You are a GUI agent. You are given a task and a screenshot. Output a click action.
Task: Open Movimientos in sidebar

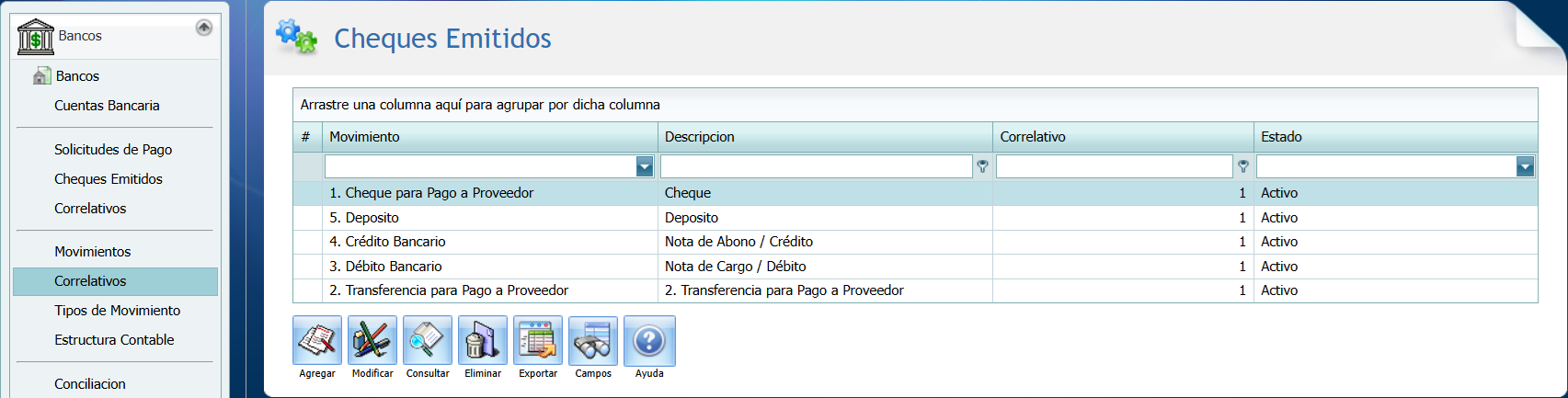click(92, 252)
